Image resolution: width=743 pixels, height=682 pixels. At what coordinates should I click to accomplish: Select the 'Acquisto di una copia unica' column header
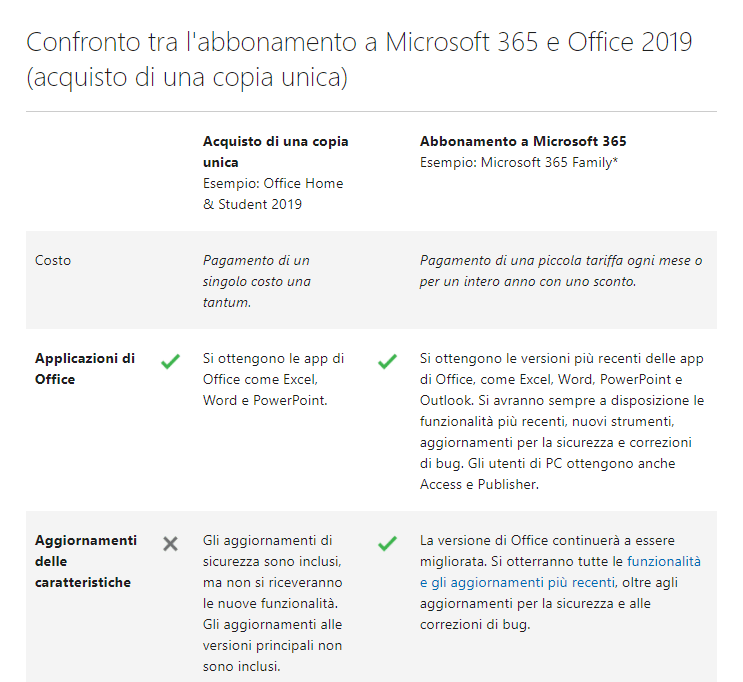point(275,152)
